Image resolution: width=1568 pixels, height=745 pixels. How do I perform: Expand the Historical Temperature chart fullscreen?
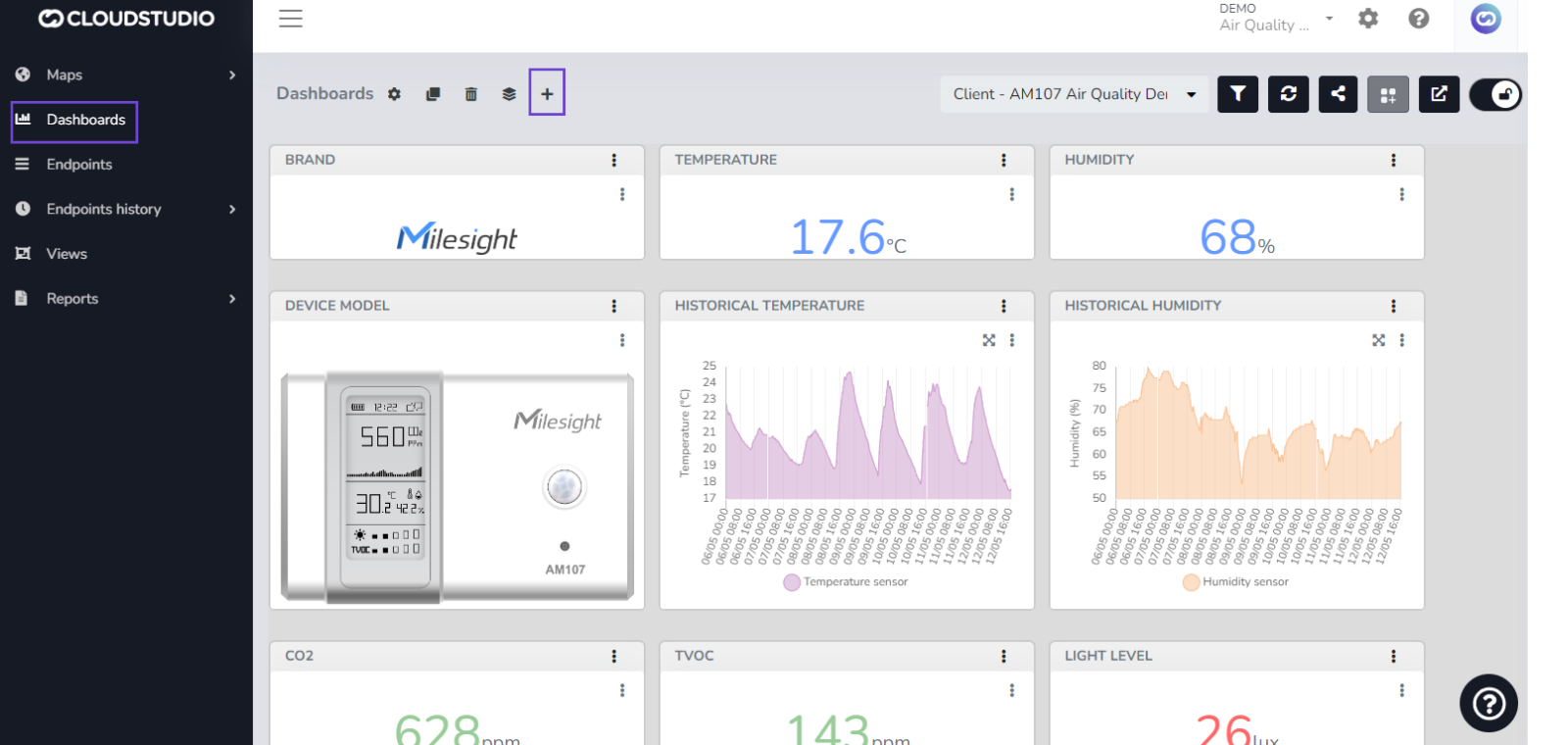tap(989, 340)
